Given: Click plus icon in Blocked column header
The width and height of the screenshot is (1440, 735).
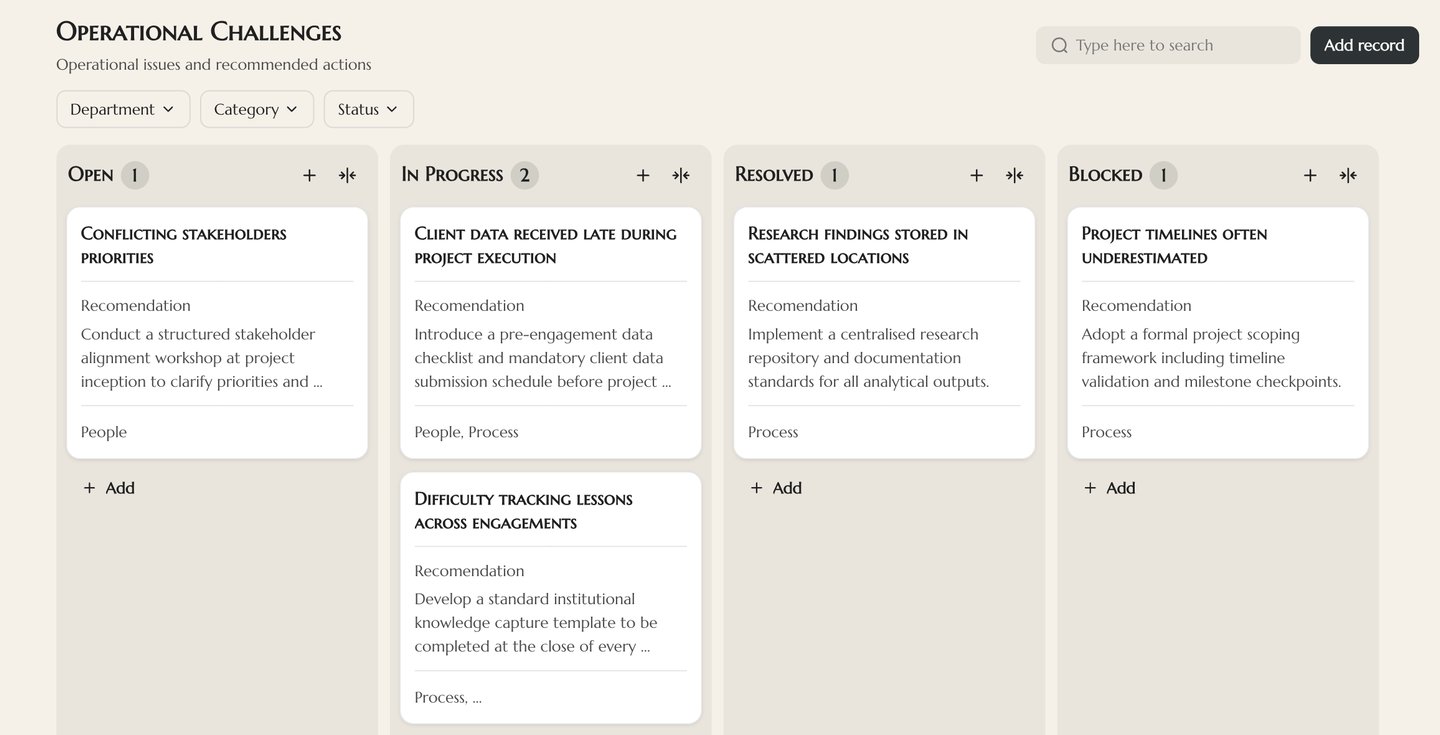Looking at the screenshot, I should (1310, 175).
